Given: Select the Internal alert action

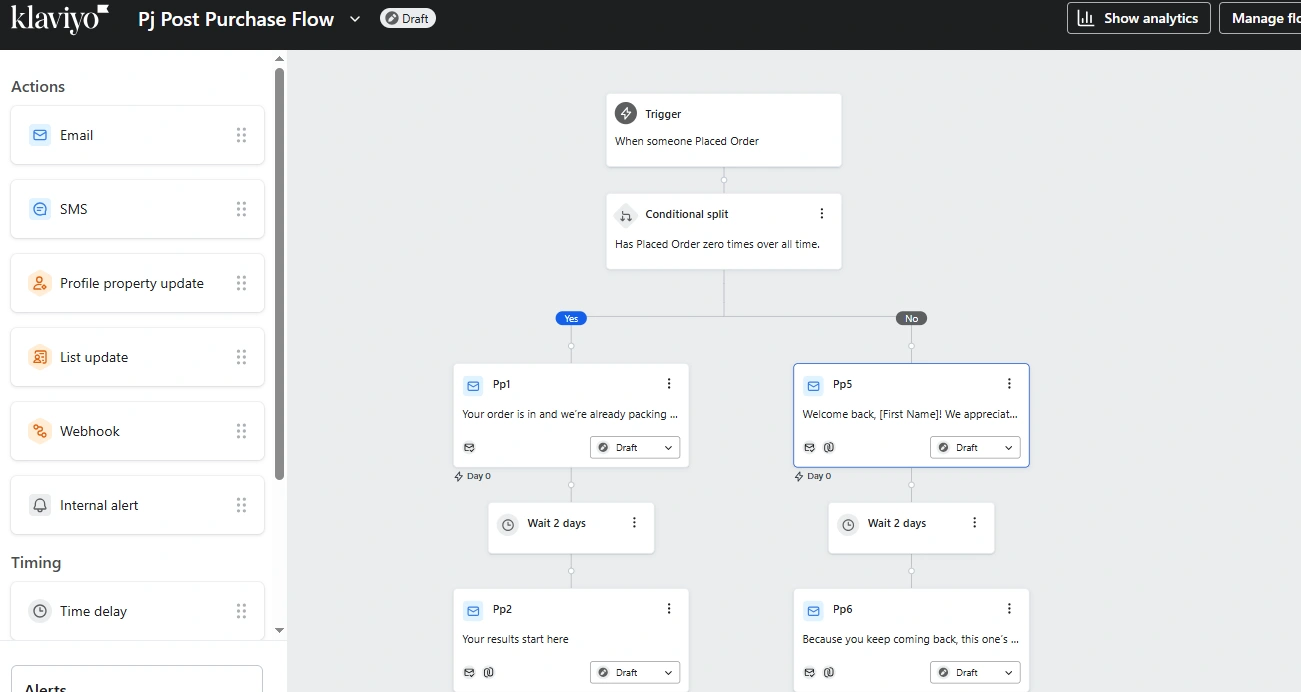Looking at the screenshot, I should (x=137, y=505).
